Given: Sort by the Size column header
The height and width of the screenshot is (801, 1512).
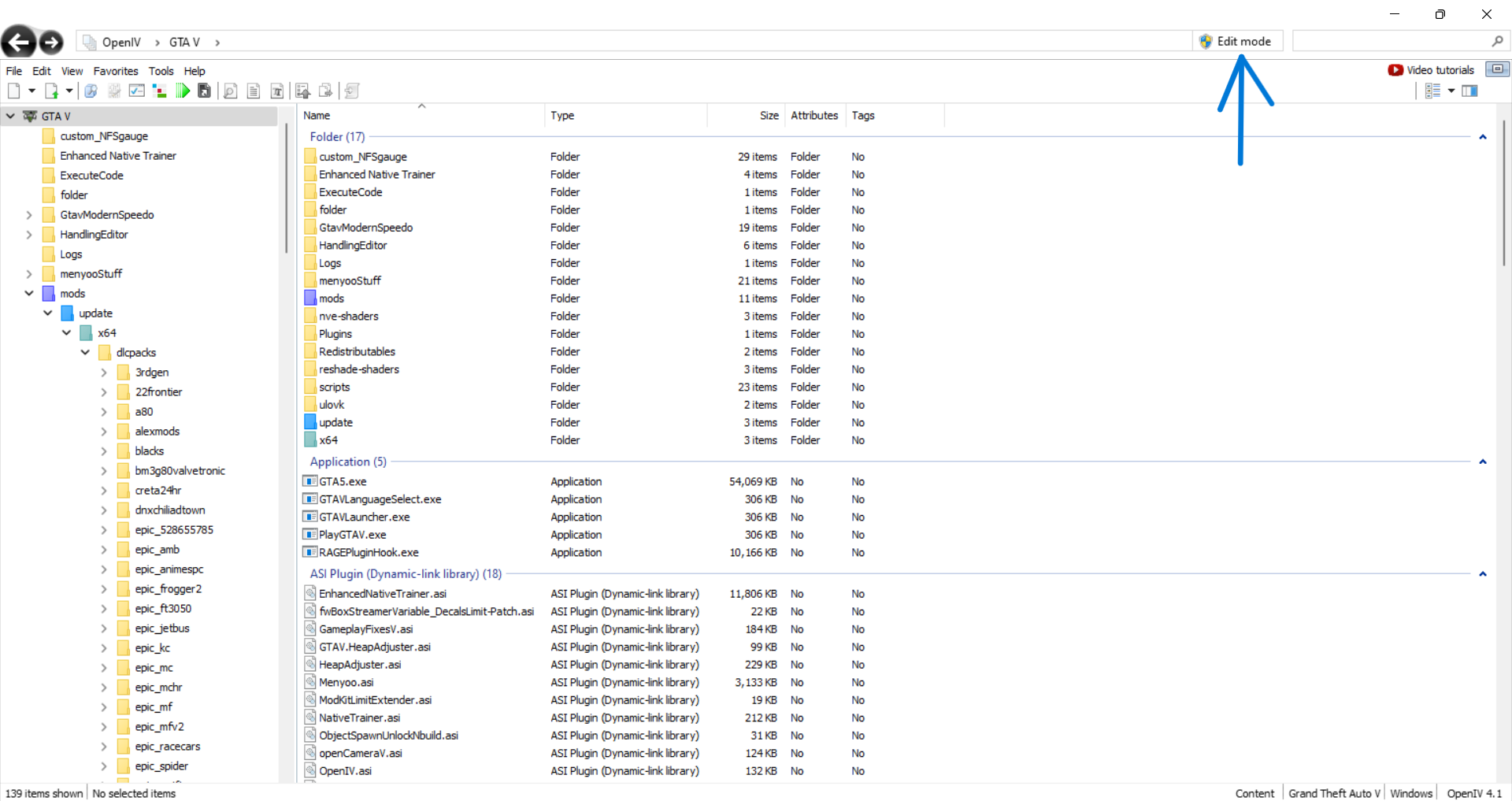Looking at the screenshot, I should (x=769, y=116).
